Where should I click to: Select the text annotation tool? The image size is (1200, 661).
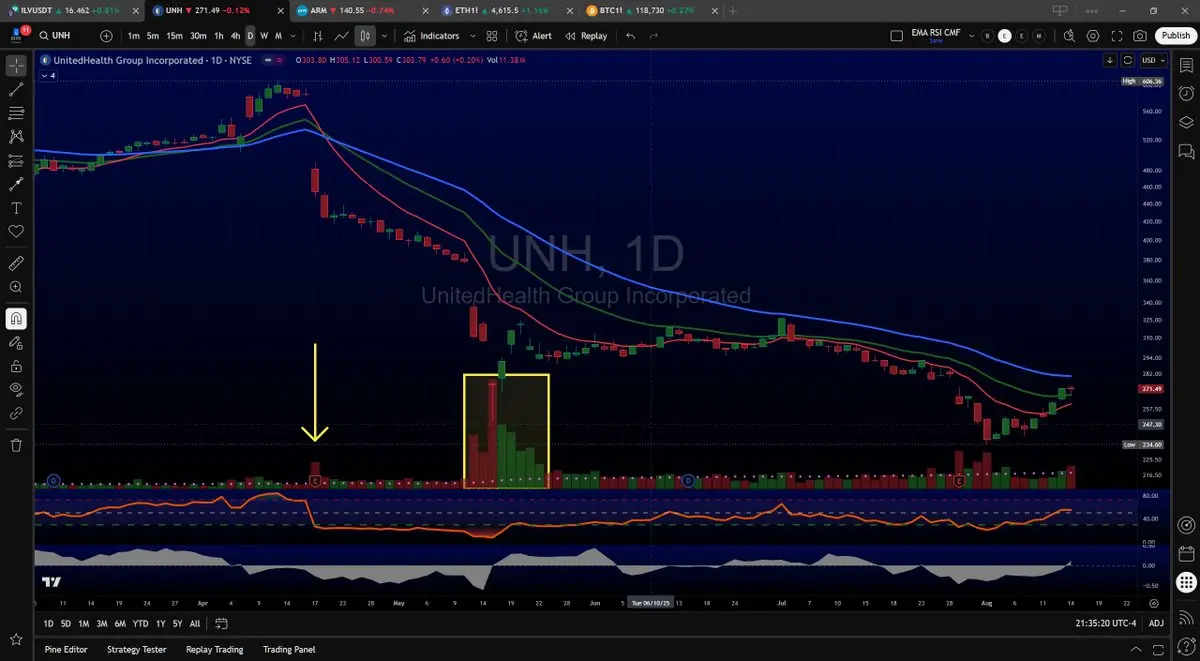click(16, 208)
